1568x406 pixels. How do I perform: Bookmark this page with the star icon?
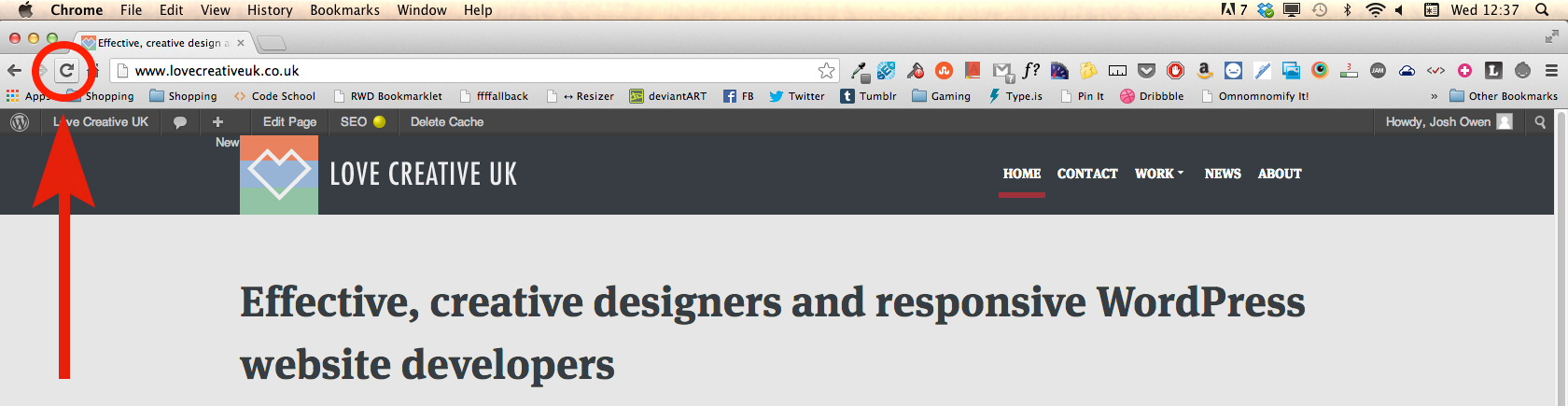pyautogui.click(x=826, y=71)
